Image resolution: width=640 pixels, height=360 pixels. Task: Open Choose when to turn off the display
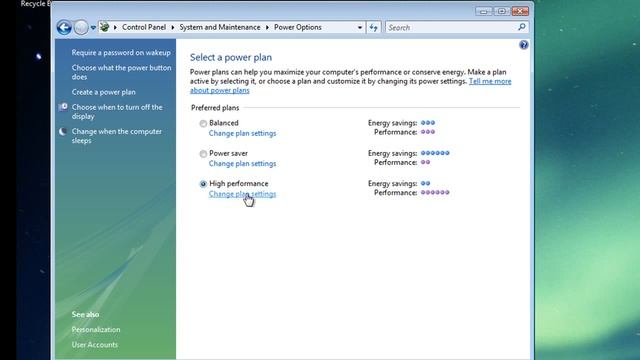[117, 111]
